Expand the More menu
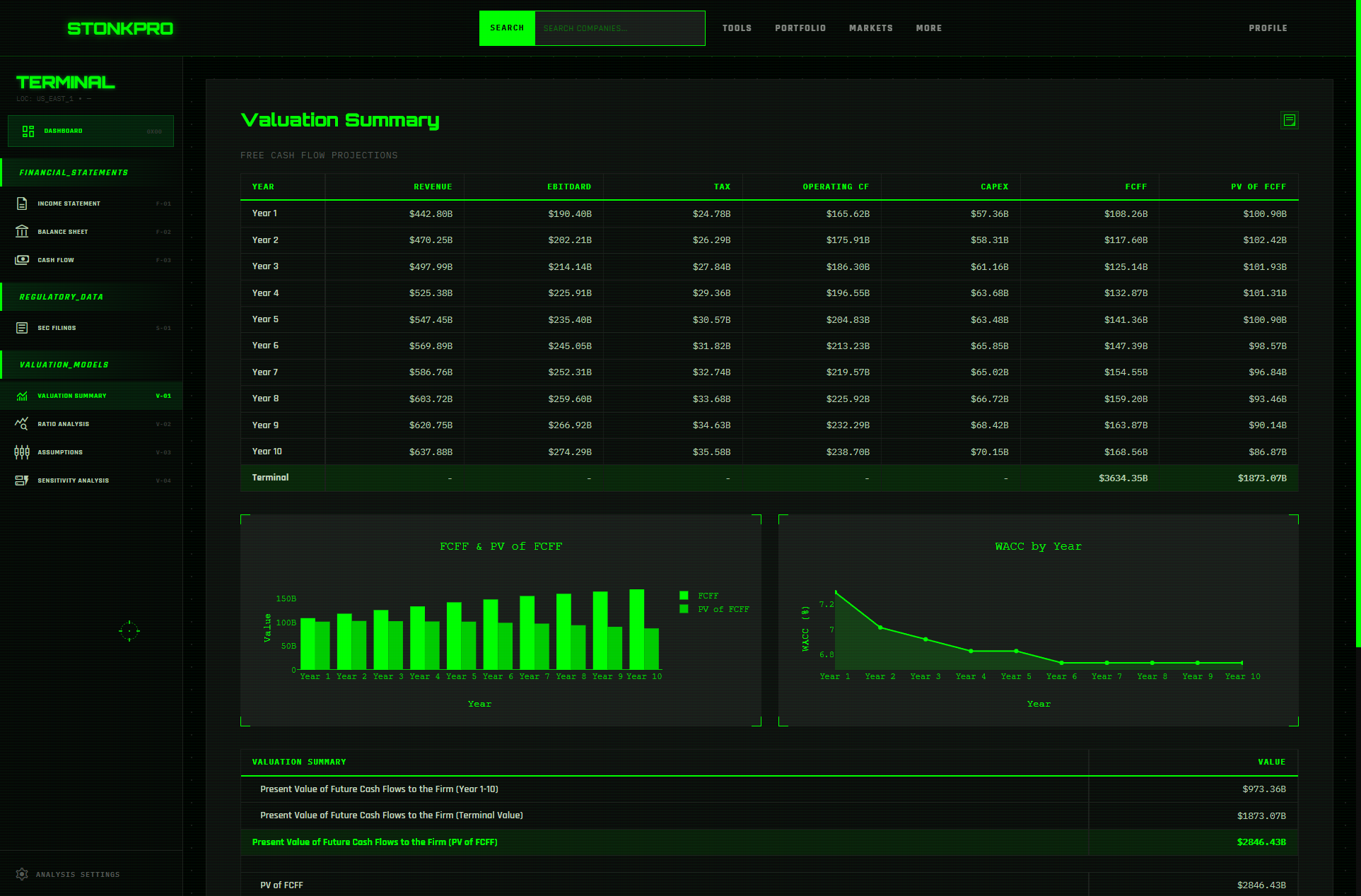The width and height of the screenshot is (1361, 896). tap(928, 28)
